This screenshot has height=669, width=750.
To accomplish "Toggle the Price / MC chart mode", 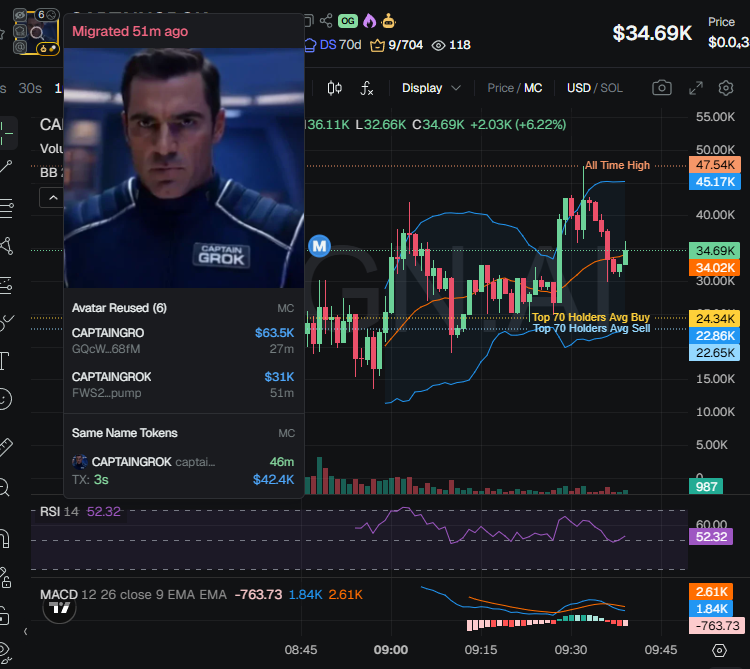I will 514,88.
